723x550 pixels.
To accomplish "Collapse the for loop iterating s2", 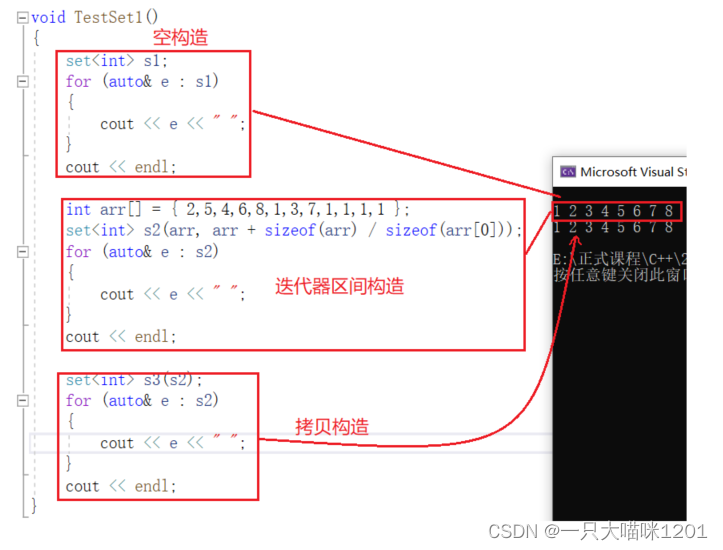I will 22,252.
